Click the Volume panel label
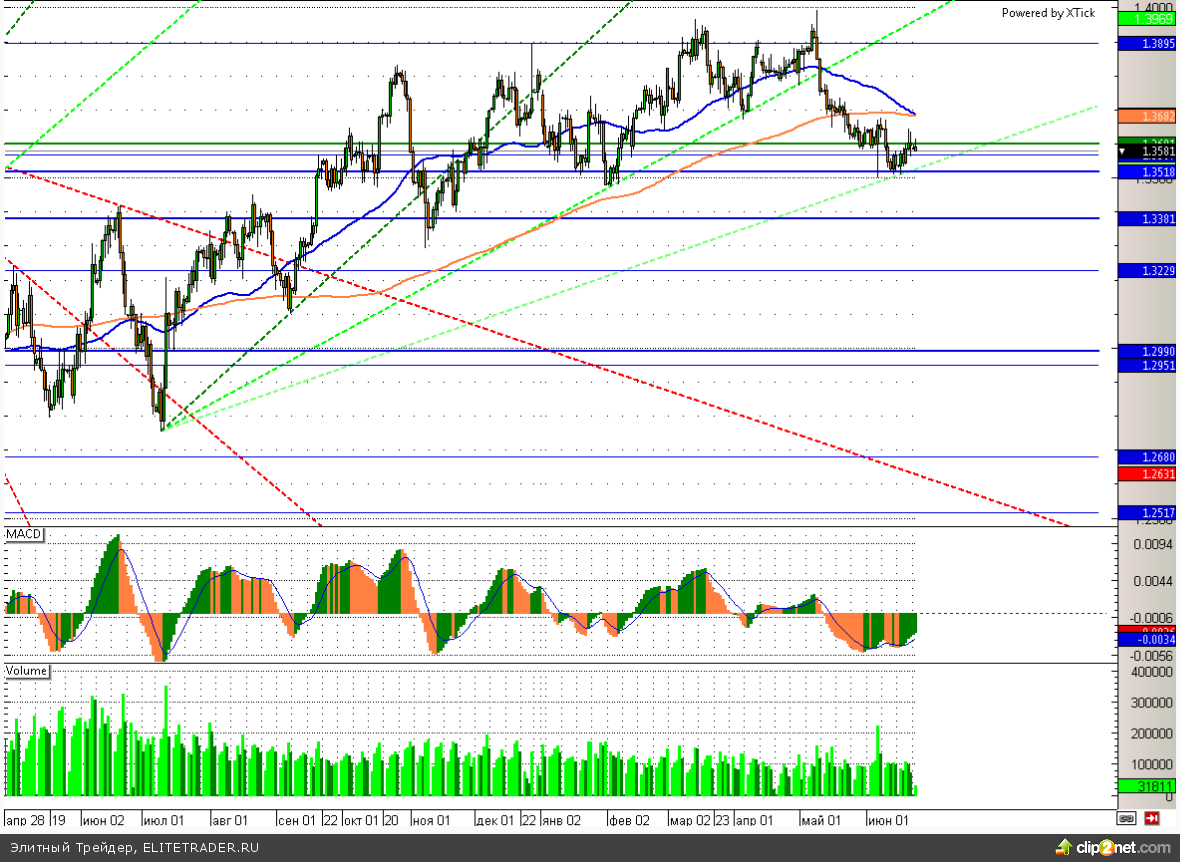Viewport: 1180px width, 862px height. 26,671
